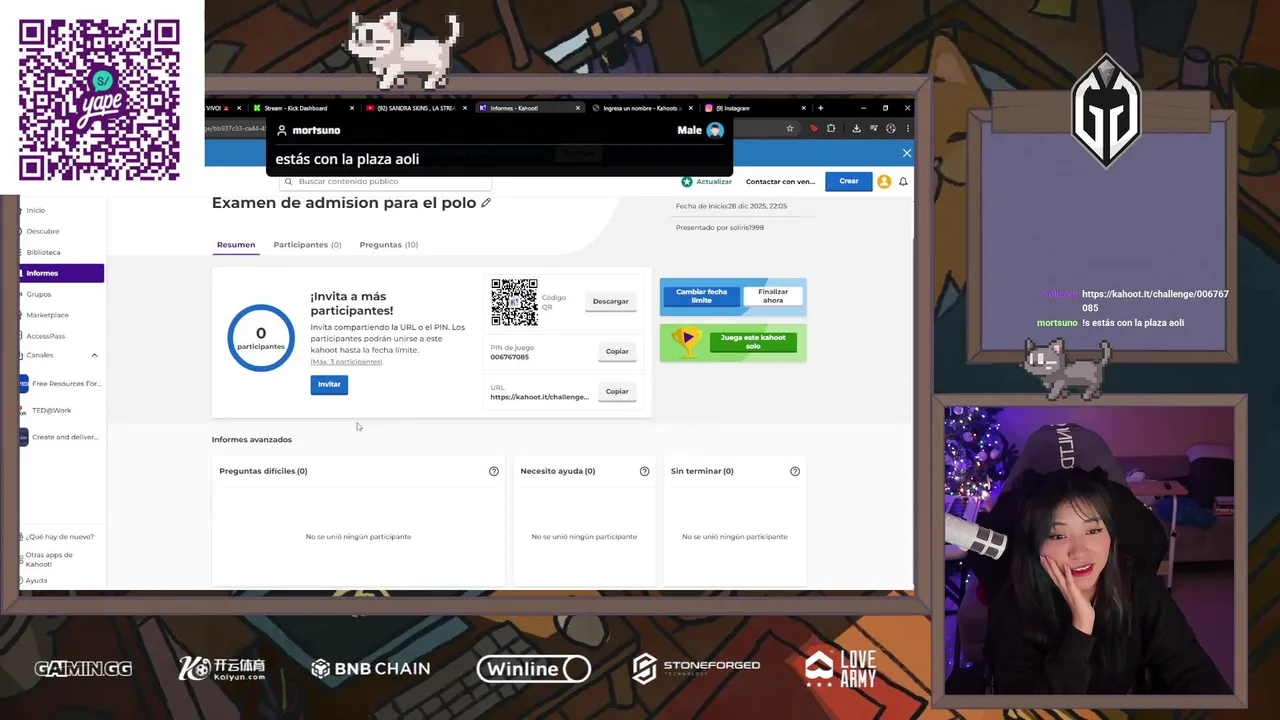This screenshot has height=720, width=1280.
Task: Open Otras apps de Kahoot! link
Action: coord(50,559)
